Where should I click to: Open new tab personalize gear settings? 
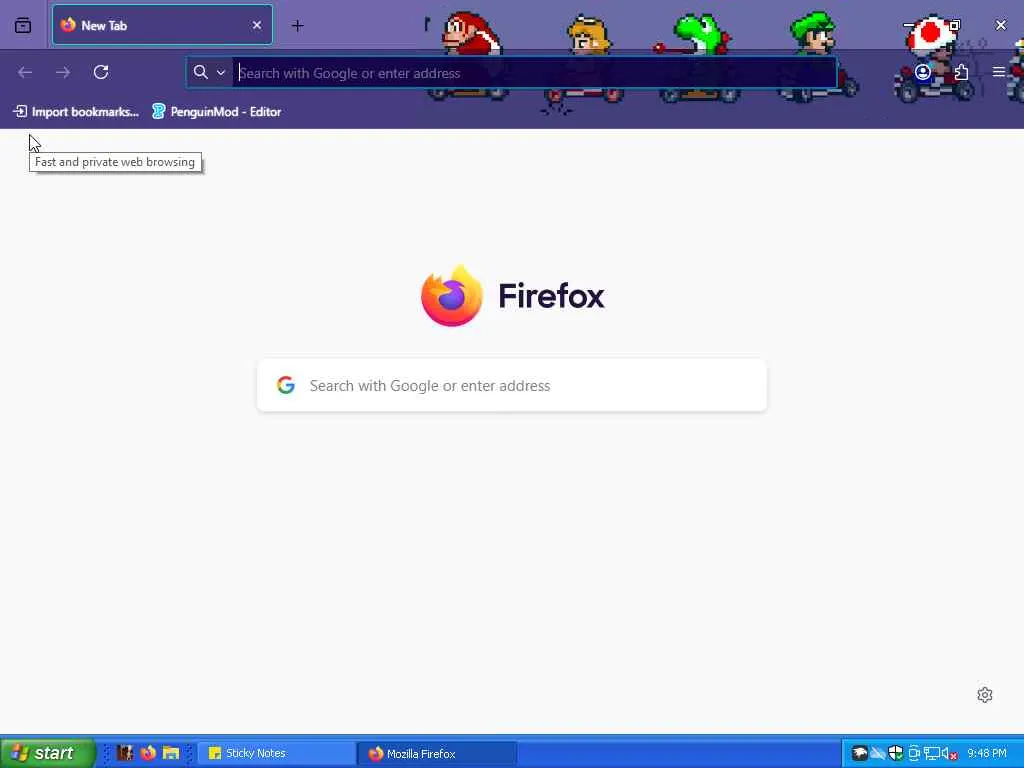(x=985, y=695)
